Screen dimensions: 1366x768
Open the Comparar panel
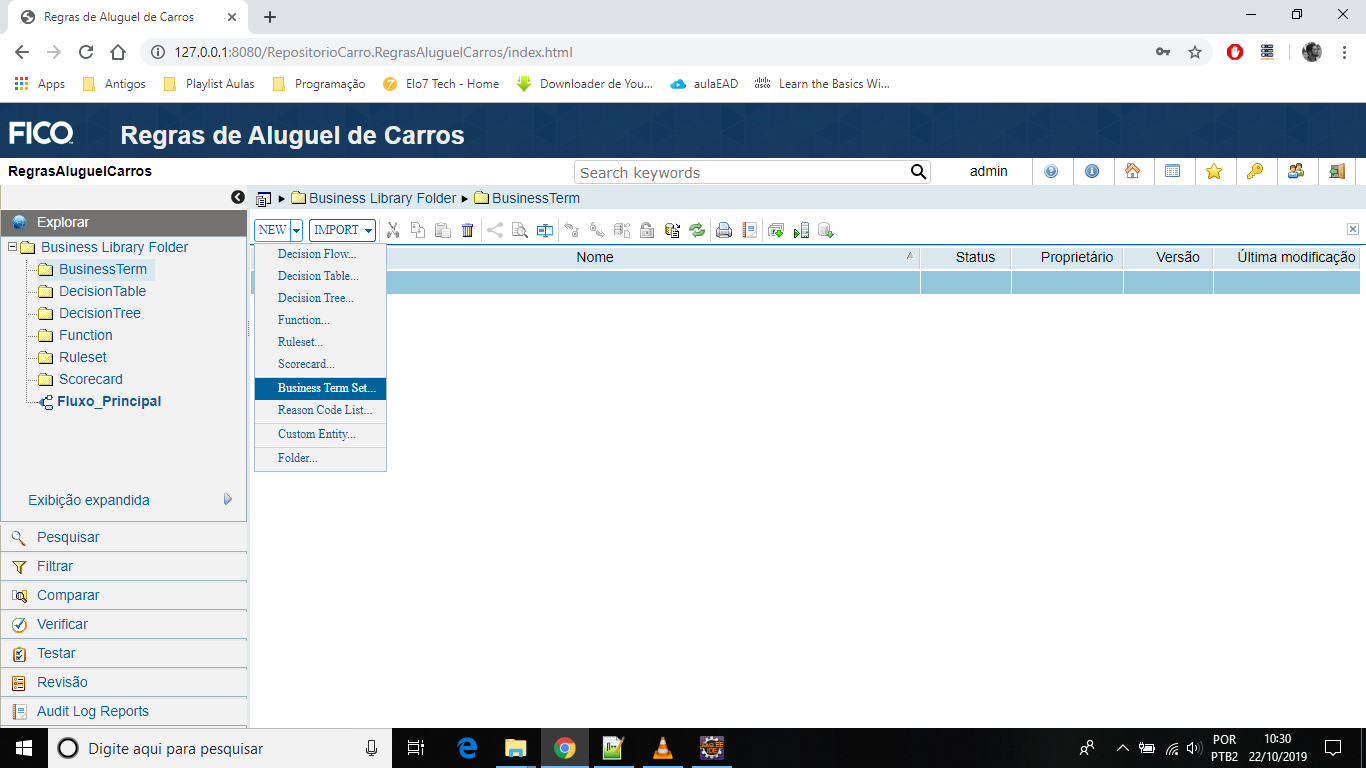(x=124, y=595)
